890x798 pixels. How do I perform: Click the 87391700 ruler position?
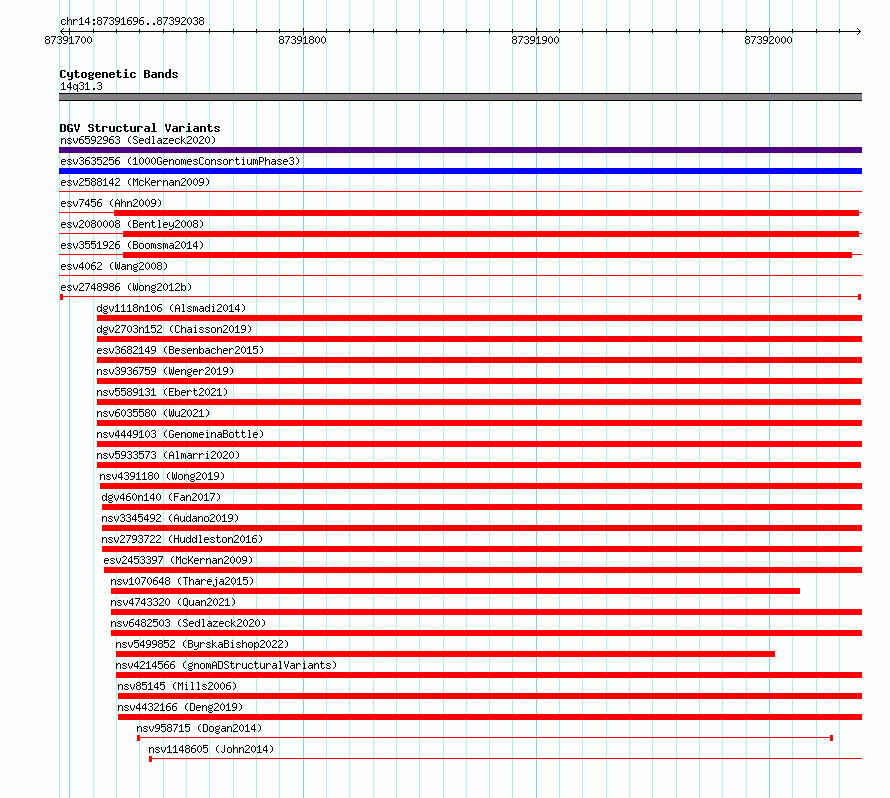point(68,40)
